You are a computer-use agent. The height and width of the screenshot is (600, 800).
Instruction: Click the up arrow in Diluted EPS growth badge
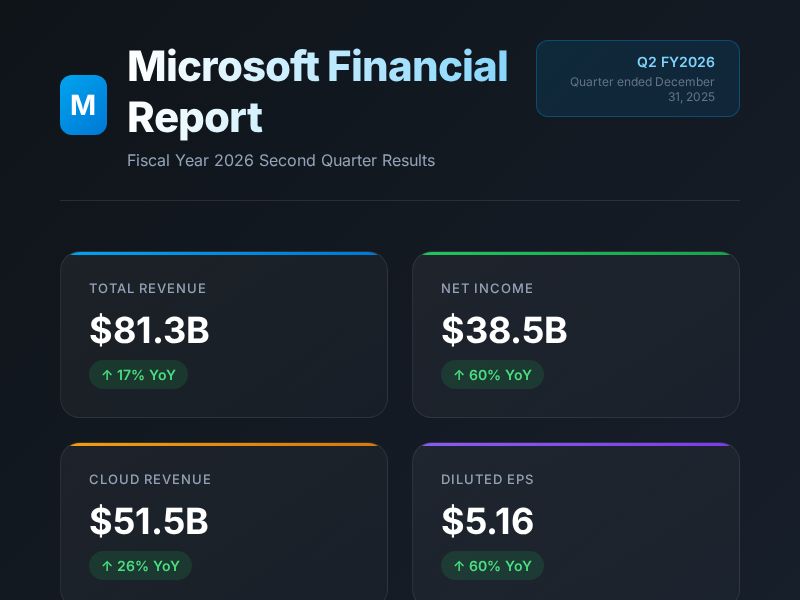(x=458, y=566)
